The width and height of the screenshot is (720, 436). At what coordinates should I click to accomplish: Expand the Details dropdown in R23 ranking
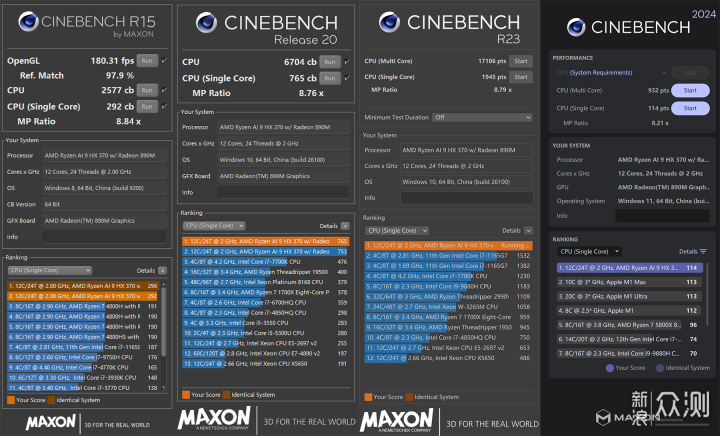[529, 230]
